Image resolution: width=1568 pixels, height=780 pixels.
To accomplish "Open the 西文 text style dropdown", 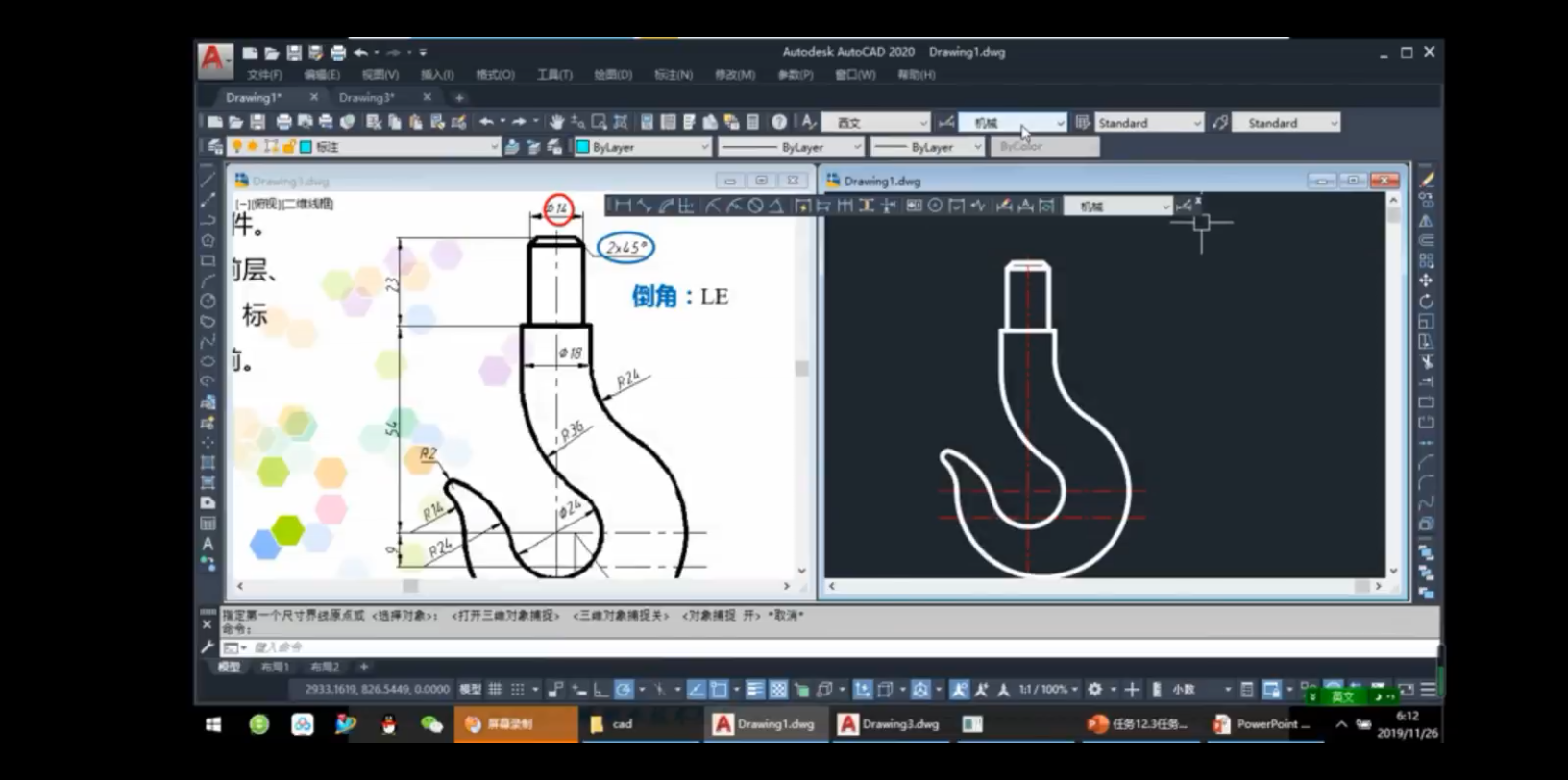I will (875, 123).
